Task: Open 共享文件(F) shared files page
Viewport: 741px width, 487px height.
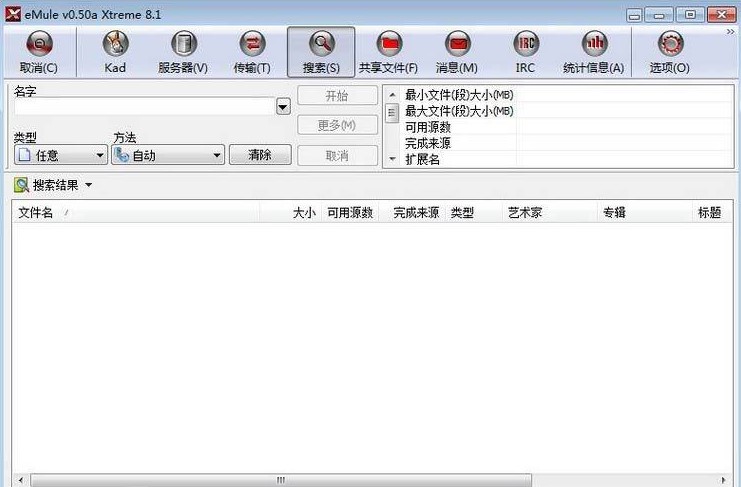Action: (388, 52)
